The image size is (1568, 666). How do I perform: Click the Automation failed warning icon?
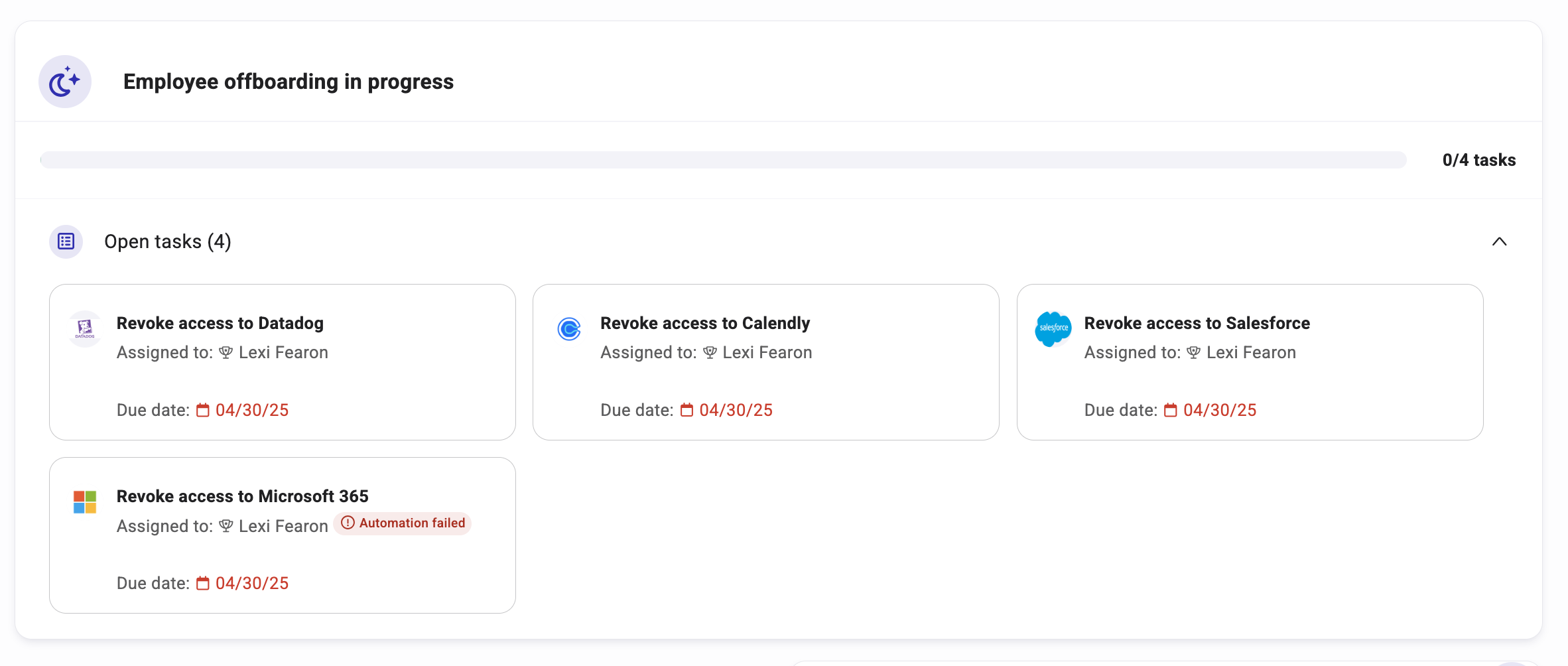[x=348, y=523]
